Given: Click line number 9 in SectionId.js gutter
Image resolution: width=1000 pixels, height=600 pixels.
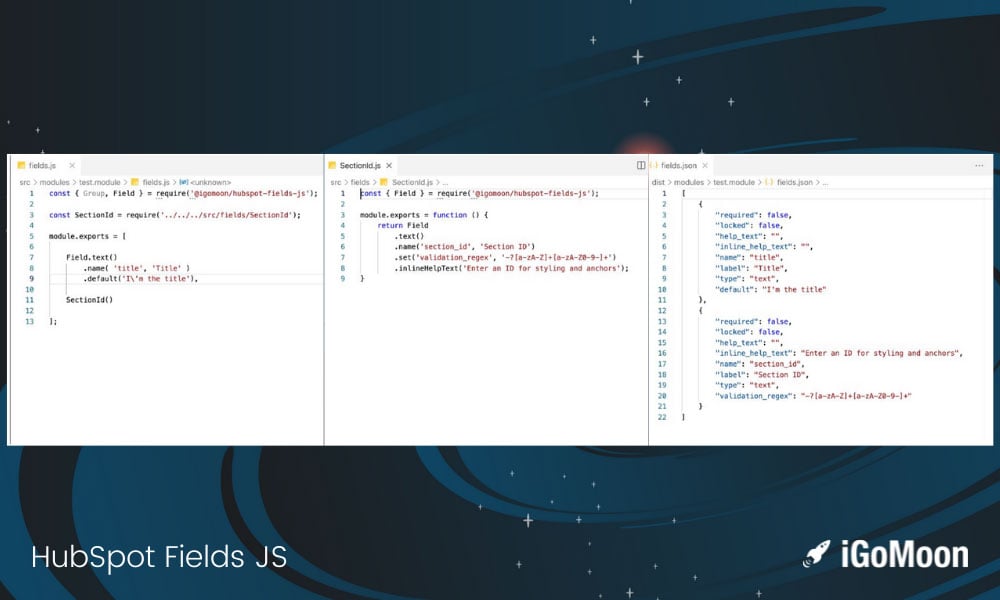Looking at the screenshot, I should [342, 279].
